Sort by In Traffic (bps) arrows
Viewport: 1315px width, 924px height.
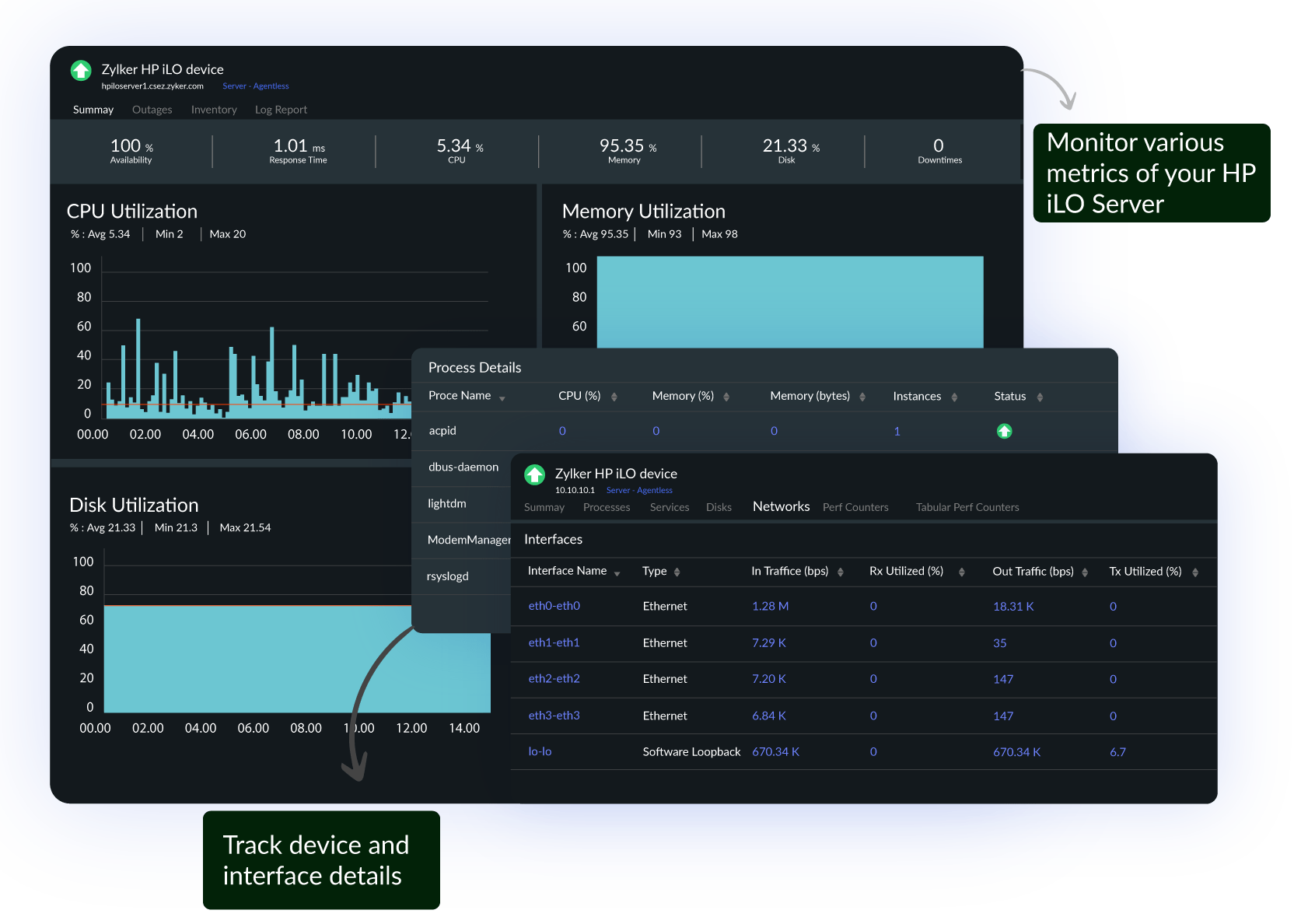point(840,572)
